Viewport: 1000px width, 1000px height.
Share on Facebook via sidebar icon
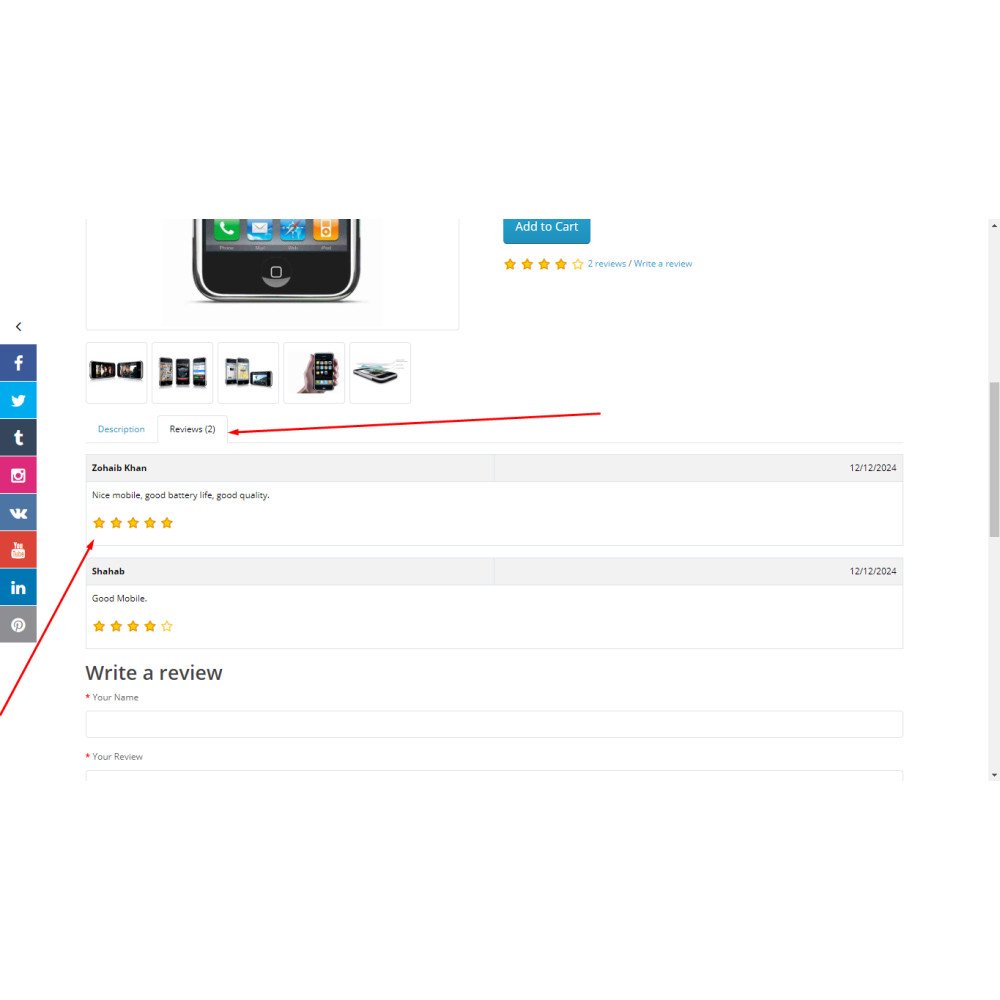[18, 363]
